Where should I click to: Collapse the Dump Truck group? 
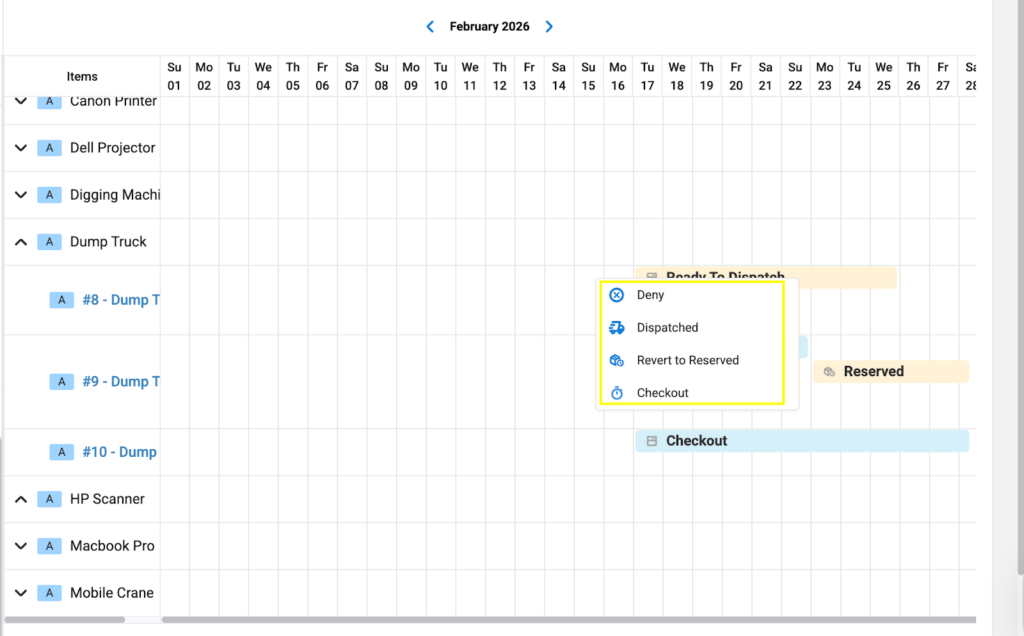tap(21, 242)
